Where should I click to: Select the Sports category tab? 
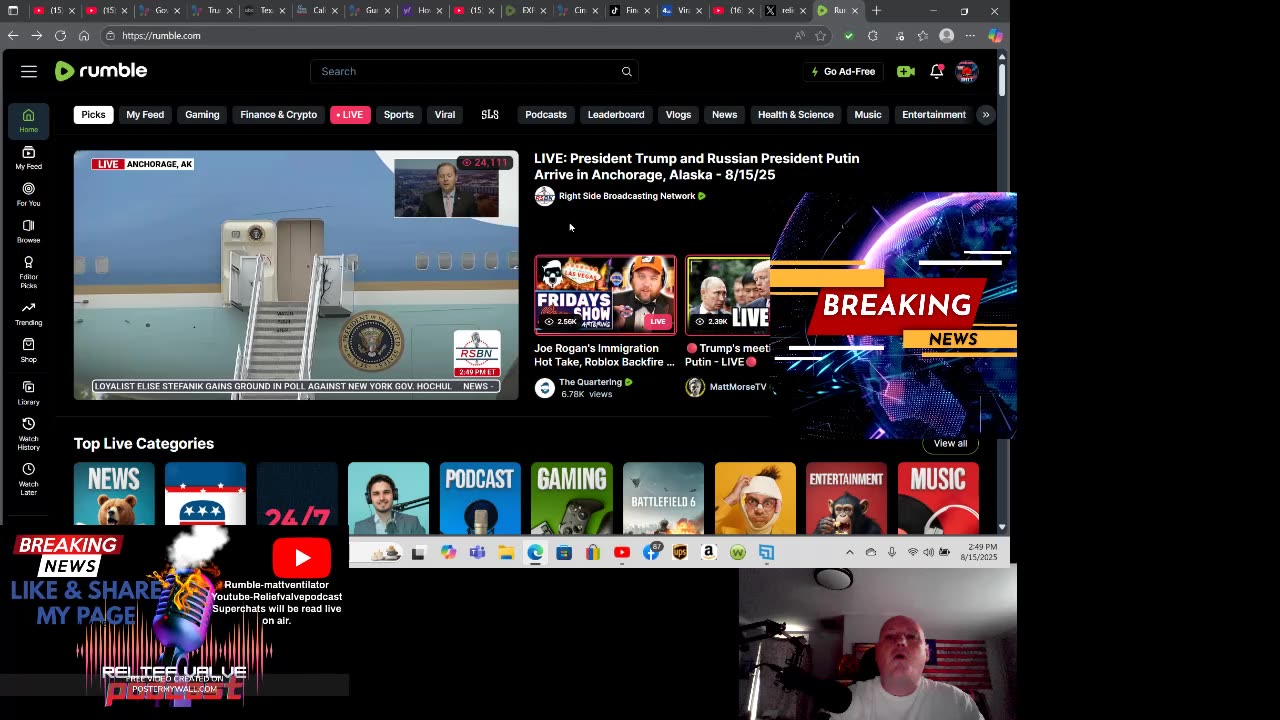click(x=398, y=114)
